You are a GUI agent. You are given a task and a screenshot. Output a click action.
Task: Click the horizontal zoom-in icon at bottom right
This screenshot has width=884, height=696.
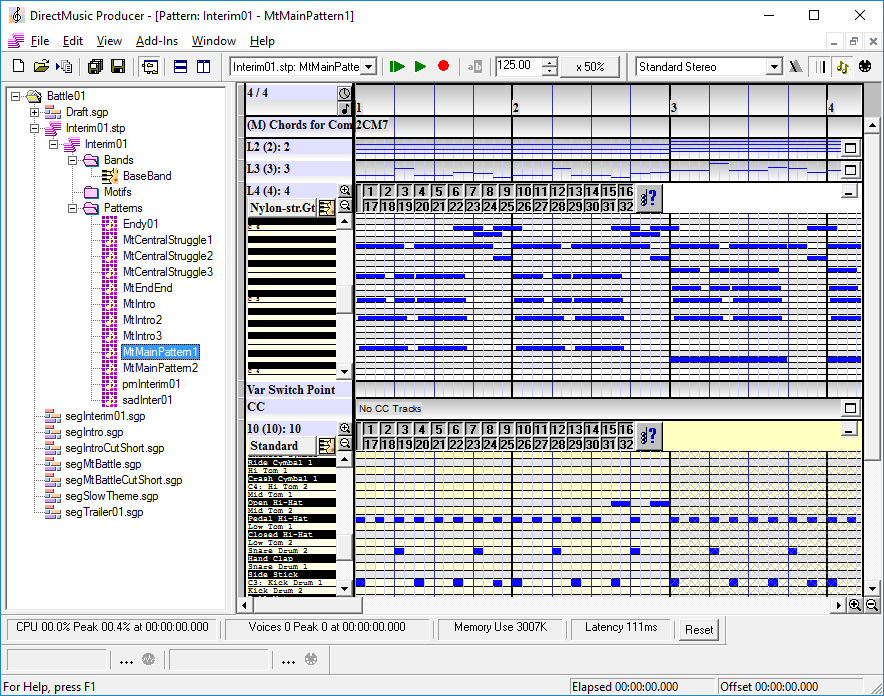pos(855,605)
